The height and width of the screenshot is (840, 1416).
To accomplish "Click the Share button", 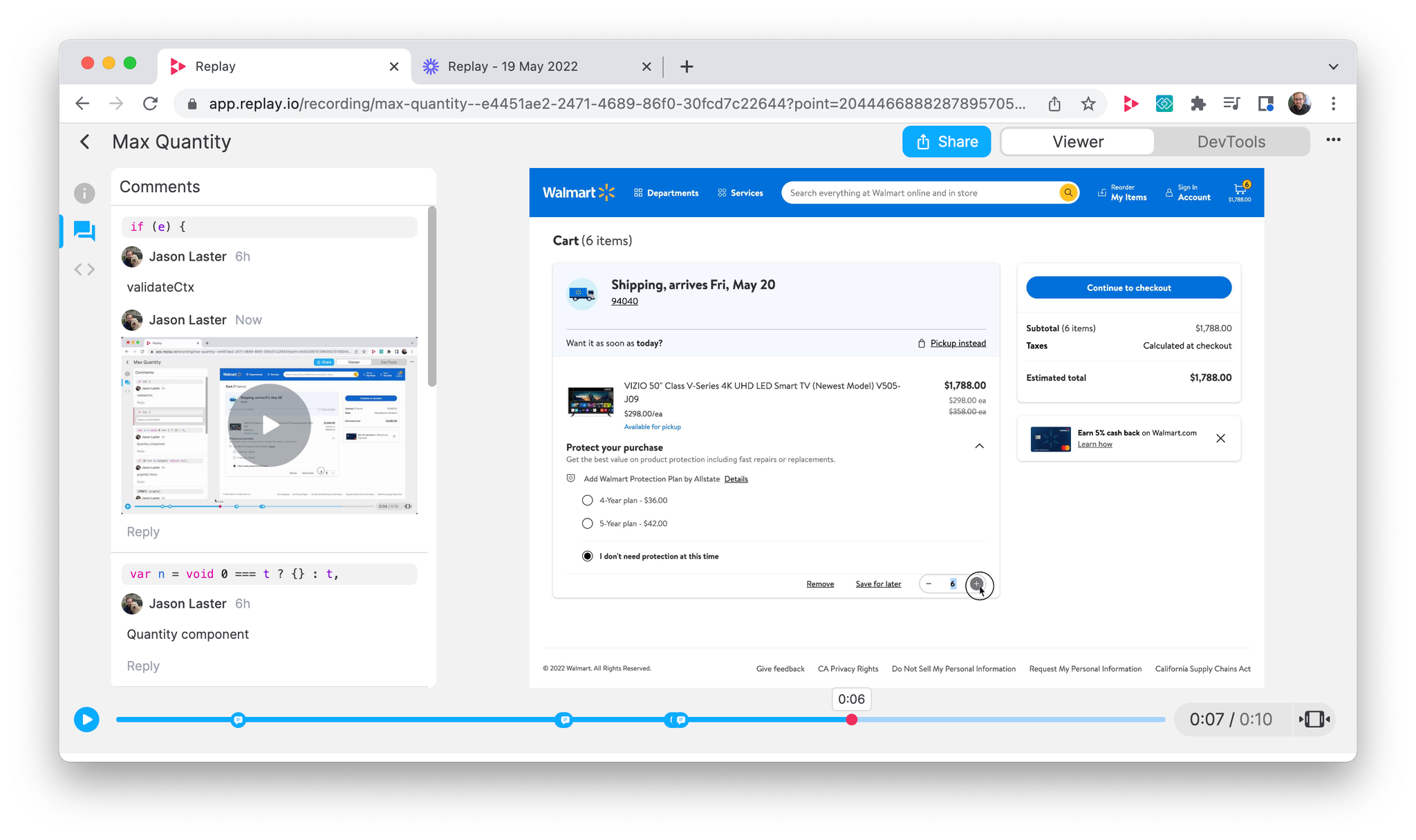I will pos(947,142).
